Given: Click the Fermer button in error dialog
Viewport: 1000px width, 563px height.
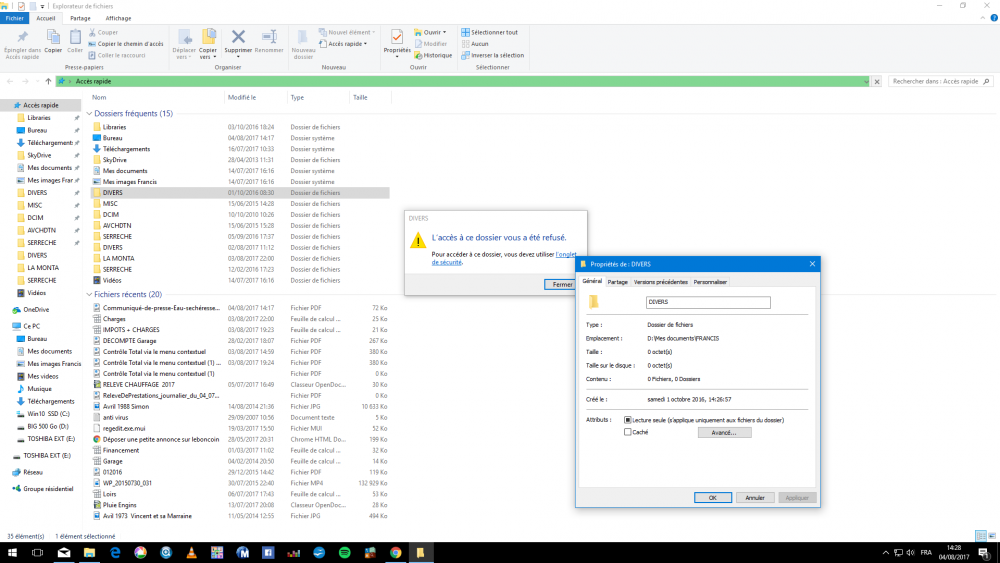Looking at the screenshot, I should 562,284.
